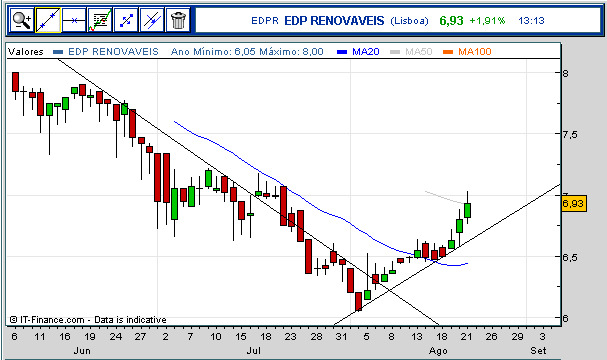Viewport: 607px width, 360px height.
Task: Choose the horizontal line tool
Action: click(74, 20)
